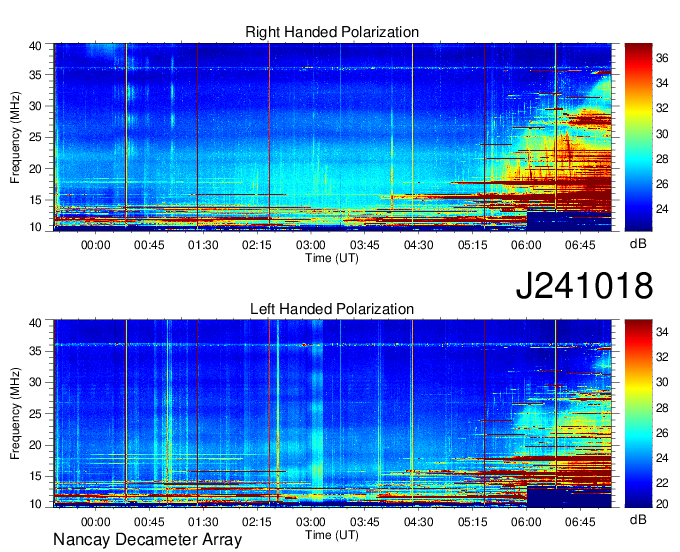The image size is (680, 552).
Task: Click the 03:45 time tick under the top plot
Action: 365,245
